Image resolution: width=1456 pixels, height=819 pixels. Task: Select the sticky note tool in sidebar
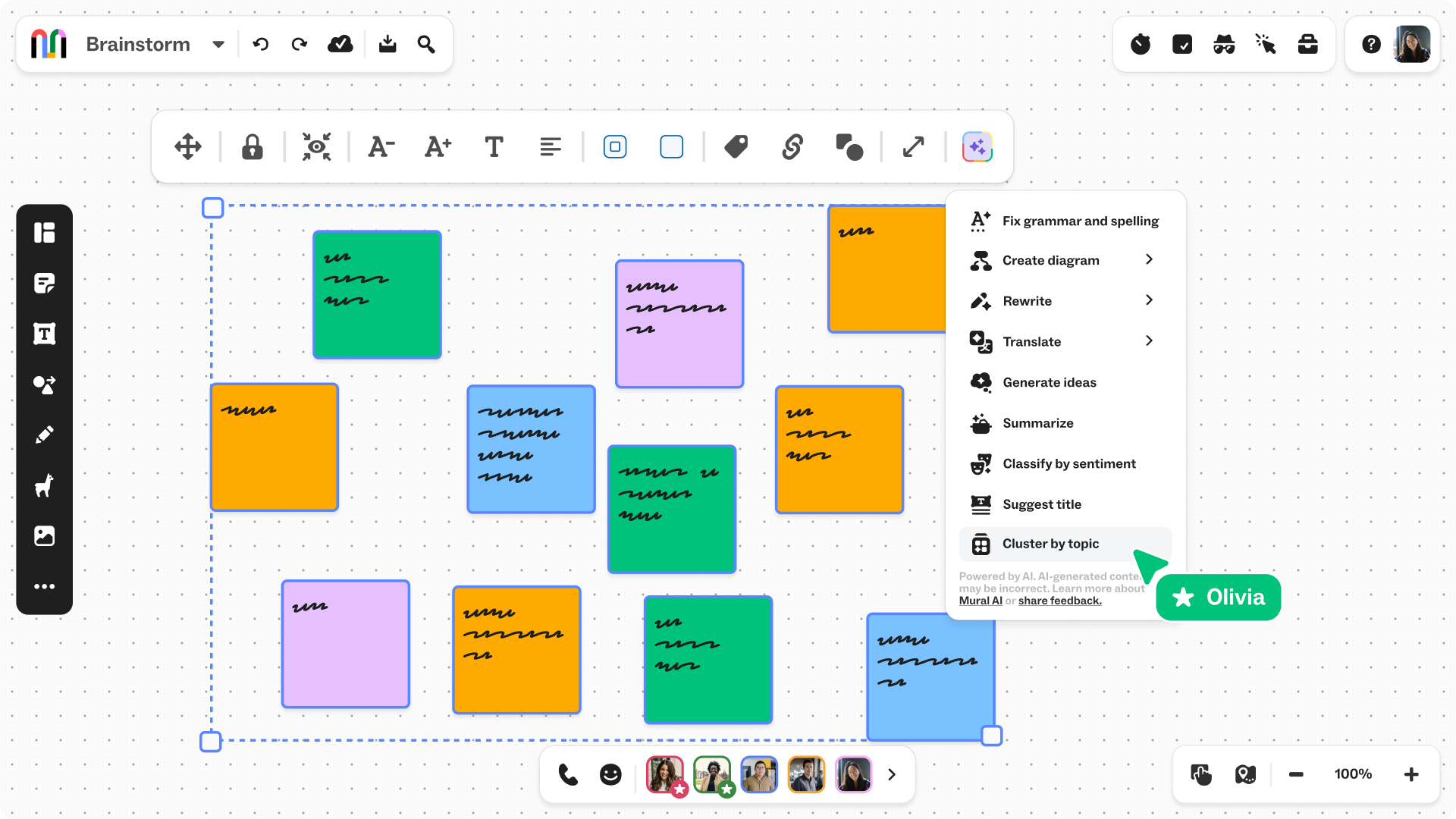pyautogui.click(x=45, y=284)
